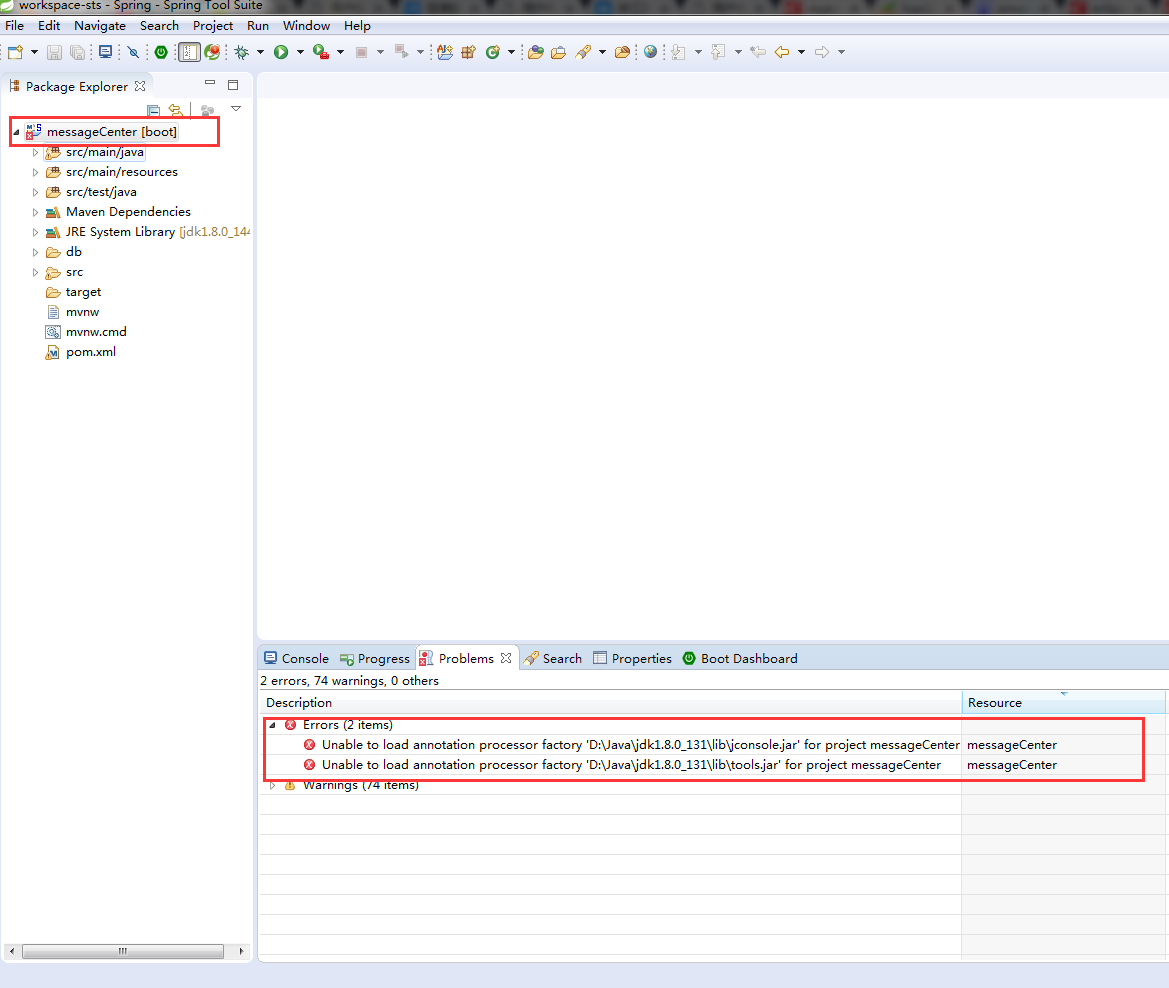Viewport: 1169px width, 988px height.
Task: Open the Edit menu
Action: (49, 25)
